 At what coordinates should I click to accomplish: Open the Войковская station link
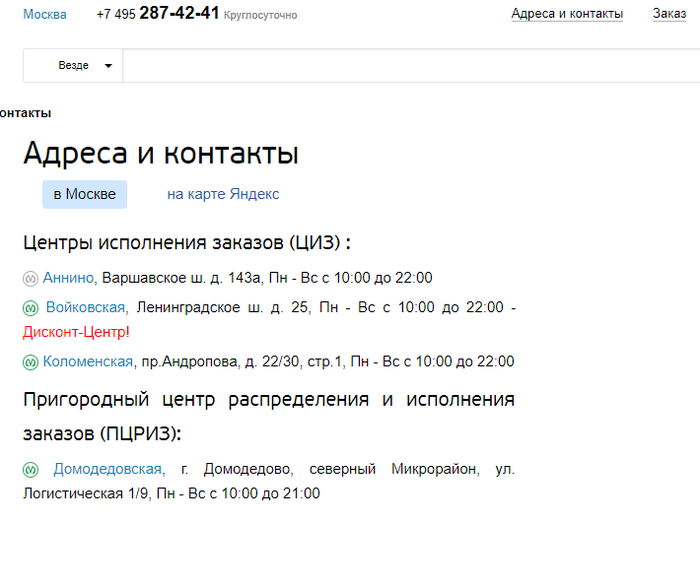pyautogui.click(x=84, y=307)
